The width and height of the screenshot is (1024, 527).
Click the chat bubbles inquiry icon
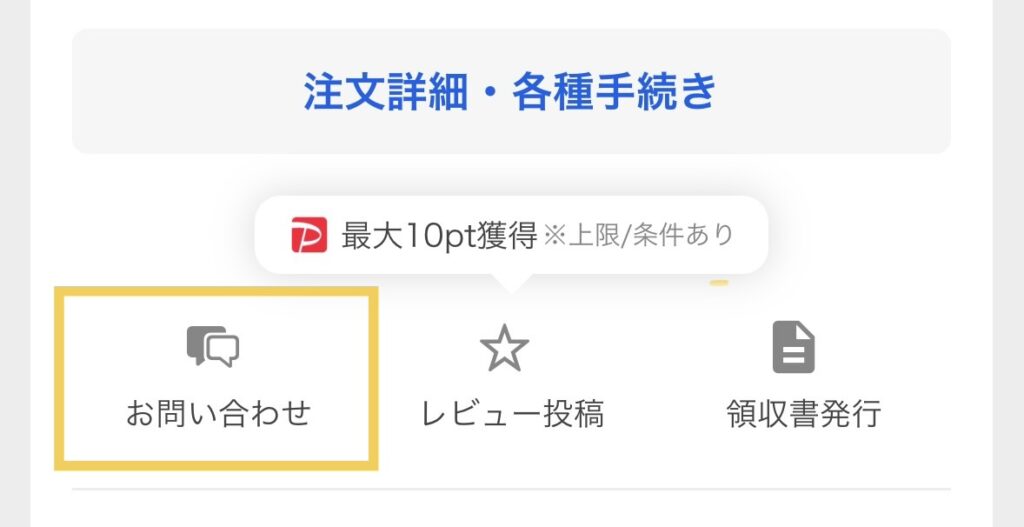click(213, 347)
